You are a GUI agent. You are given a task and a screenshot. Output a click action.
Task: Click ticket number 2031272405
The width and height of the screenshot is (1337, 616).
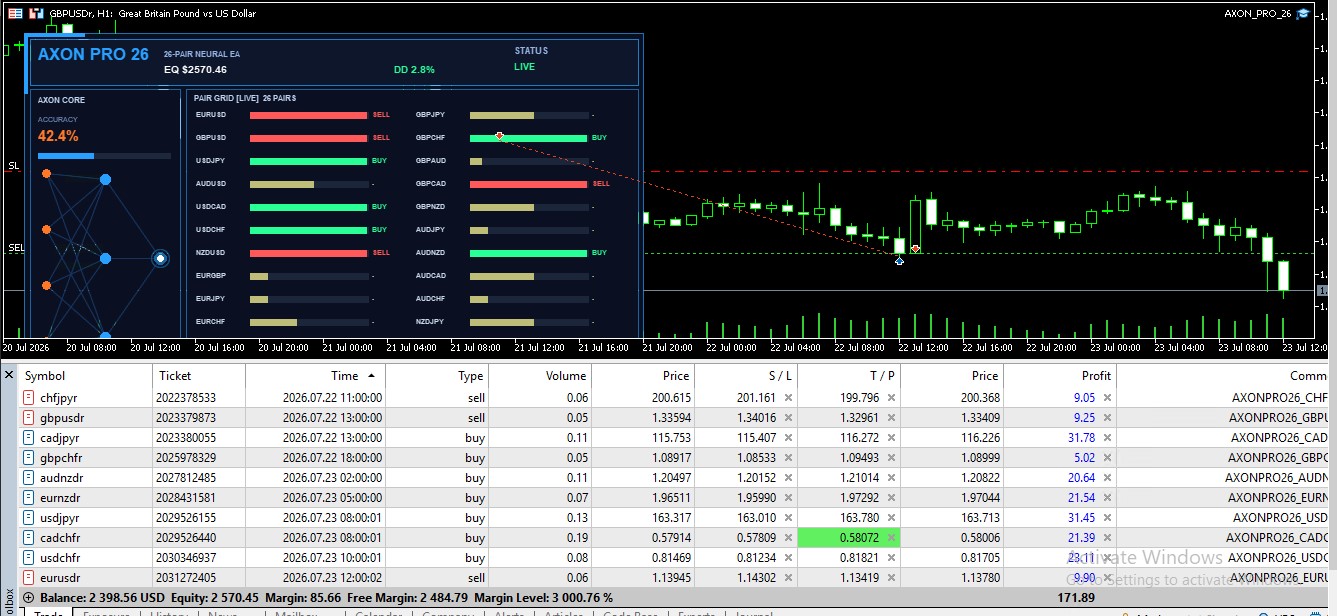click(186, 578)
